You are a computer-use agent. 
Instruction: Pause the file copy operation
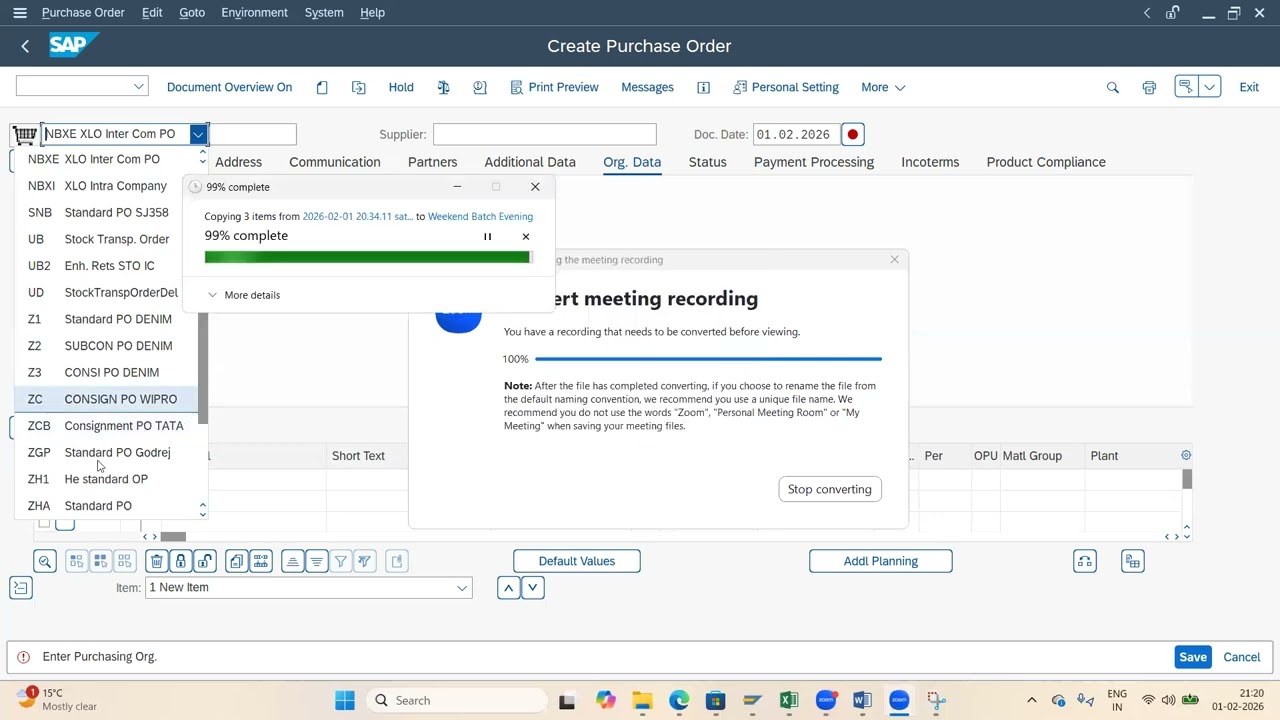[x=488, y=237]
